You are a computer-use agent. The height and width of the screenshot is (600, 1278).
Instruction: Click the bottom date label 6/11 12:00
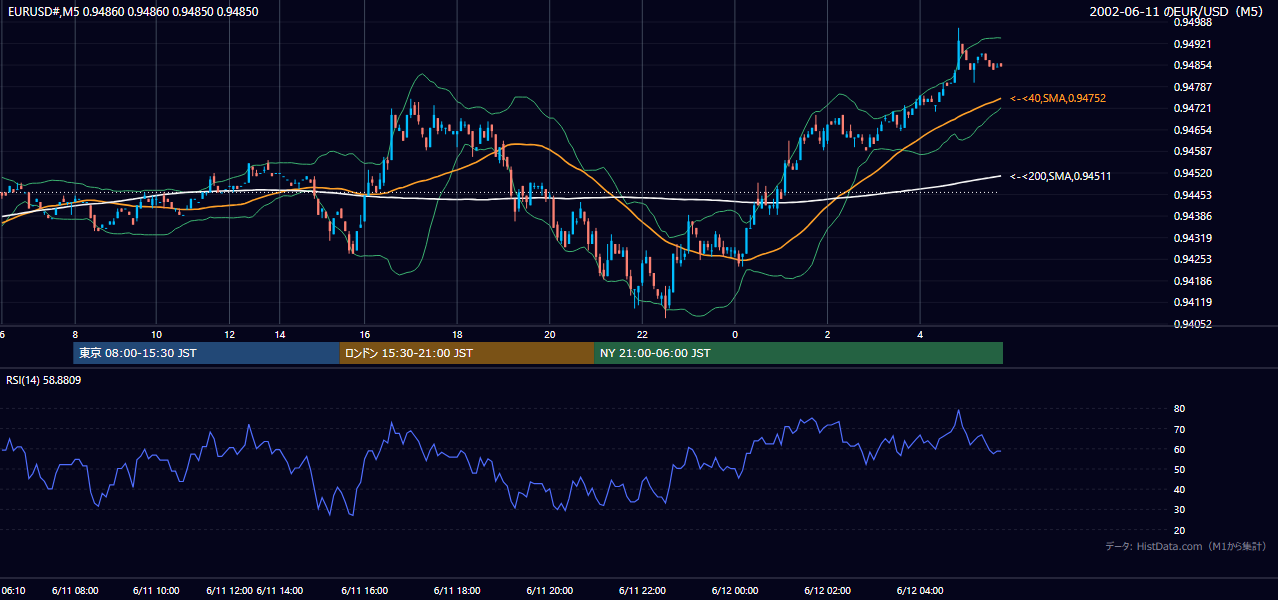pyautogui.click(x=230, y=591)
